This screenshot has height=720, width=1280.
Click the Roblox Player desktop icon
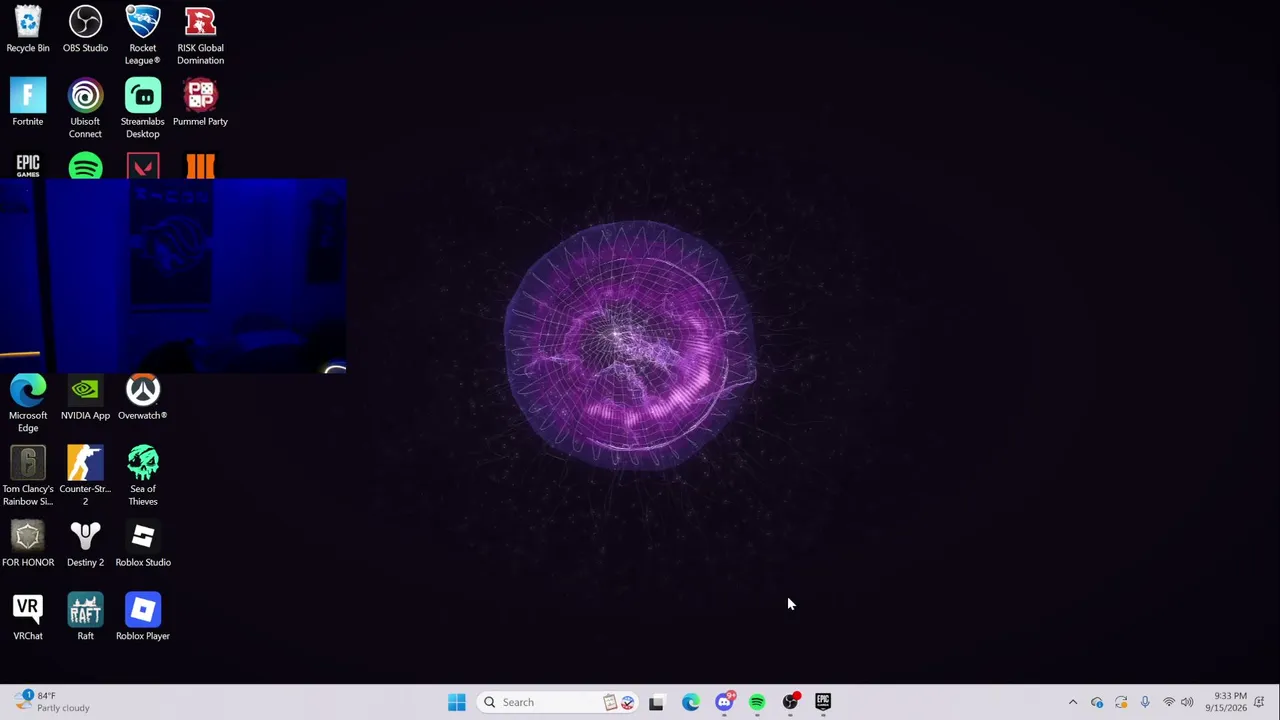tap(143, 617)
